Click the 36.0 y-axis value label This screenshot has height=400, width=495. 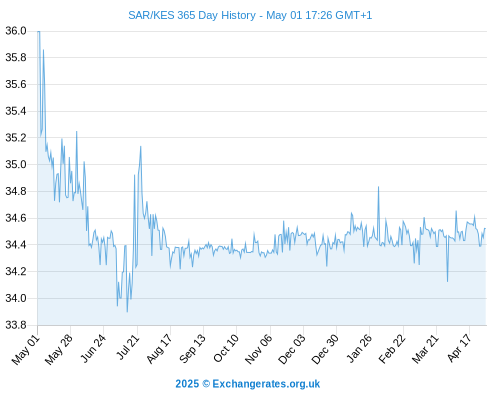(x=16, y=31)
